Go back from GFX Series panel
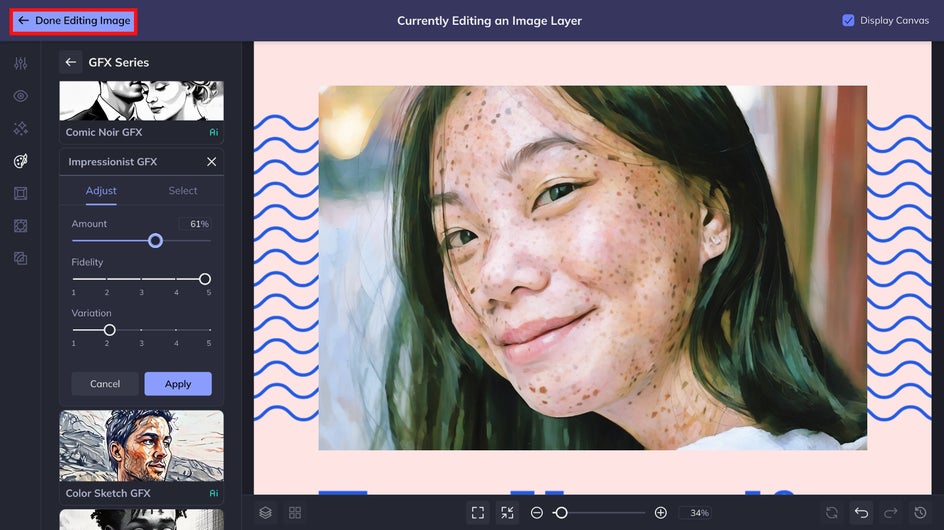The height and width of the screenshot is (530, 944). pos(70,62)
